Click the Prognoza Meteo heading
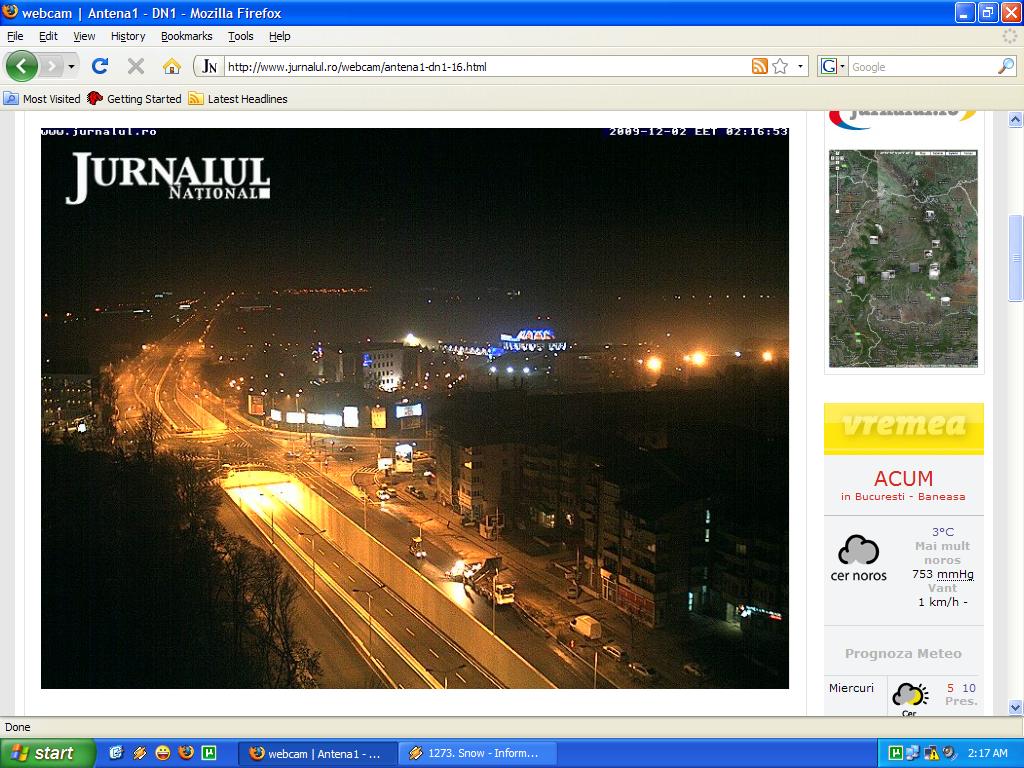Image resolution: width=1024 pixels, height=768 pixels. tap(903, 653)
